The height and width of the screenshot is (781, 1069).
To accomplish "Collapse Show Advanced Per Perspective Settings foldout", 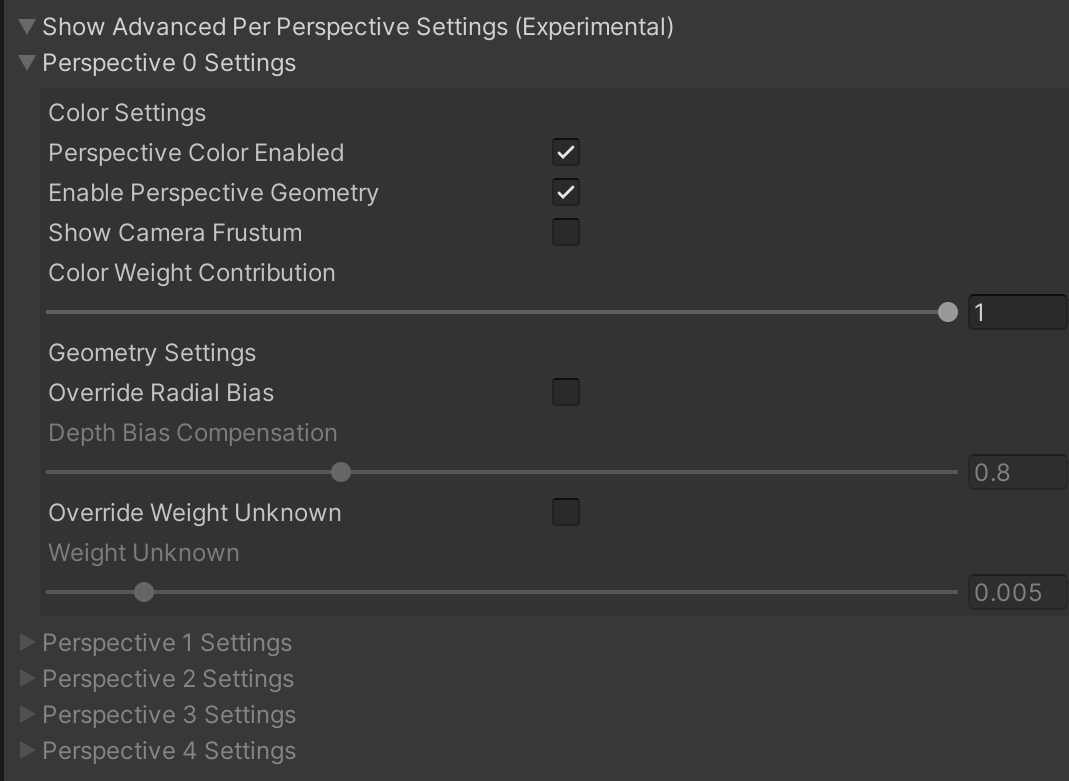I will (x=28, y=27).
